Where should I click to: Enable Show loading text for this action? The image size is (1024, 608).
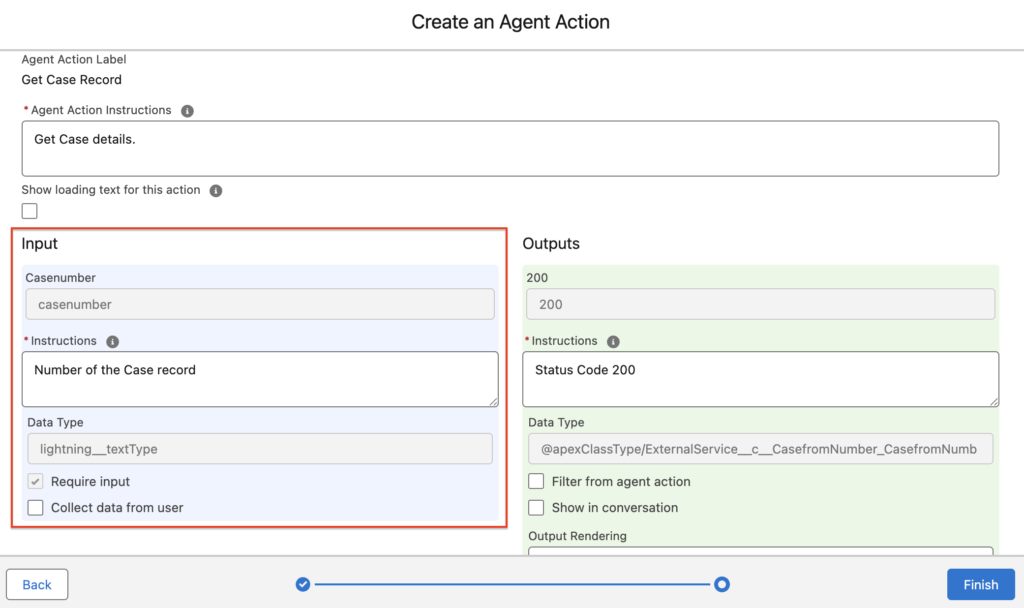pyautogui.click(x=29, y=211)
